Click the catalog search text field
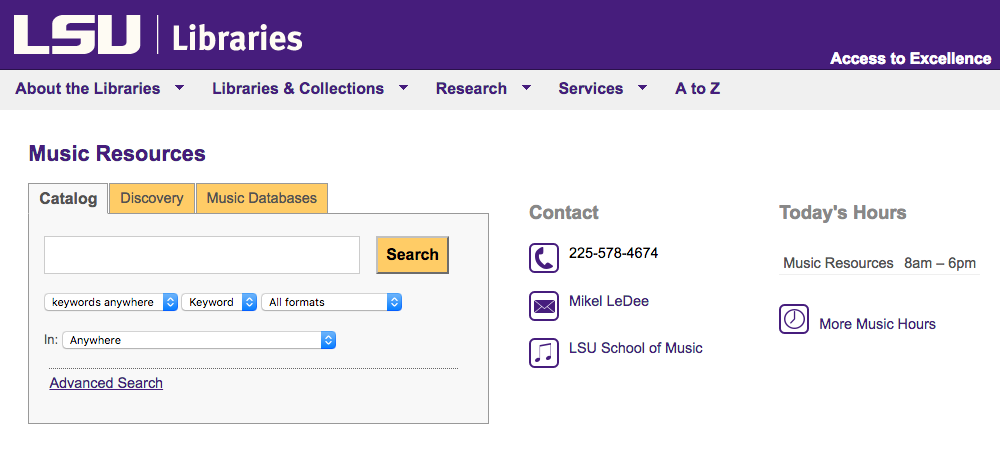This screenshot has width=1000, height=457. 202,255
